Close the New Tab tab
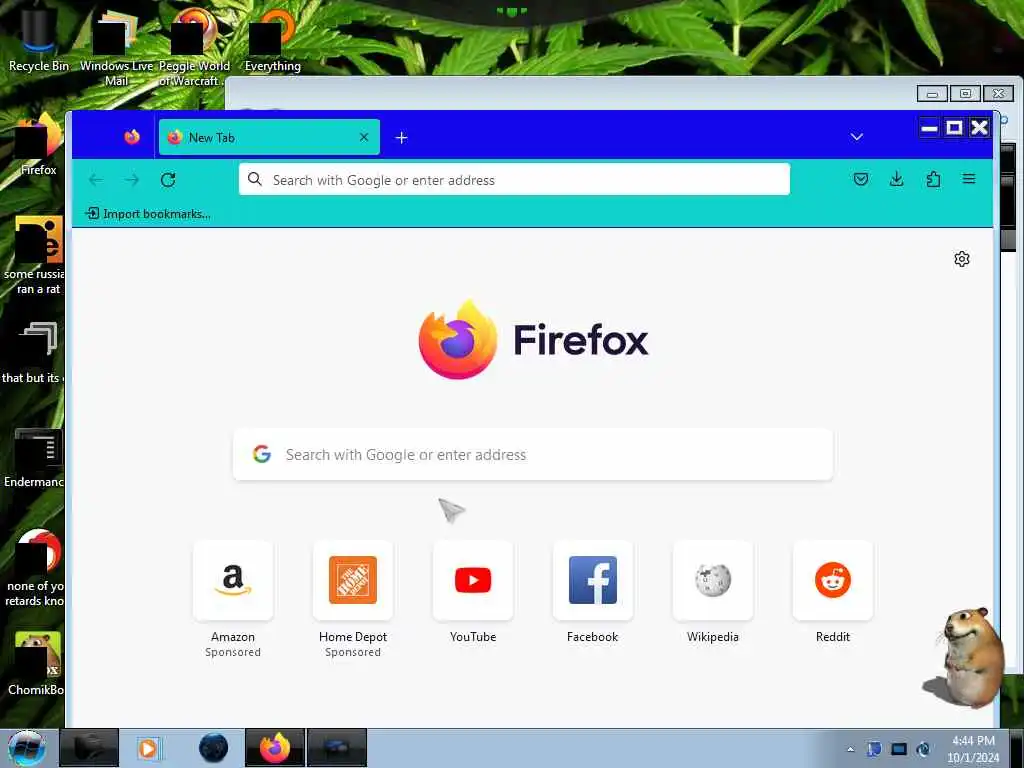 click(364, 137)
